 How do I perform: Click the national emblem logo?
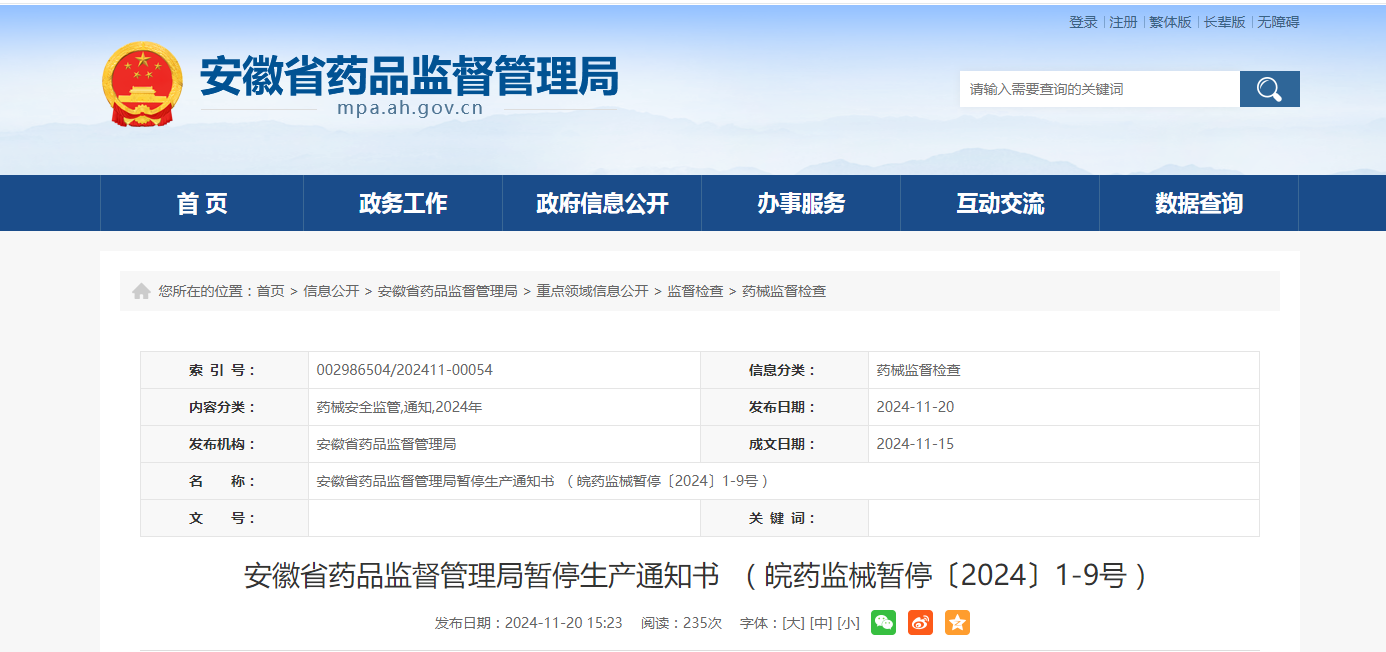[x=143, y=83]
